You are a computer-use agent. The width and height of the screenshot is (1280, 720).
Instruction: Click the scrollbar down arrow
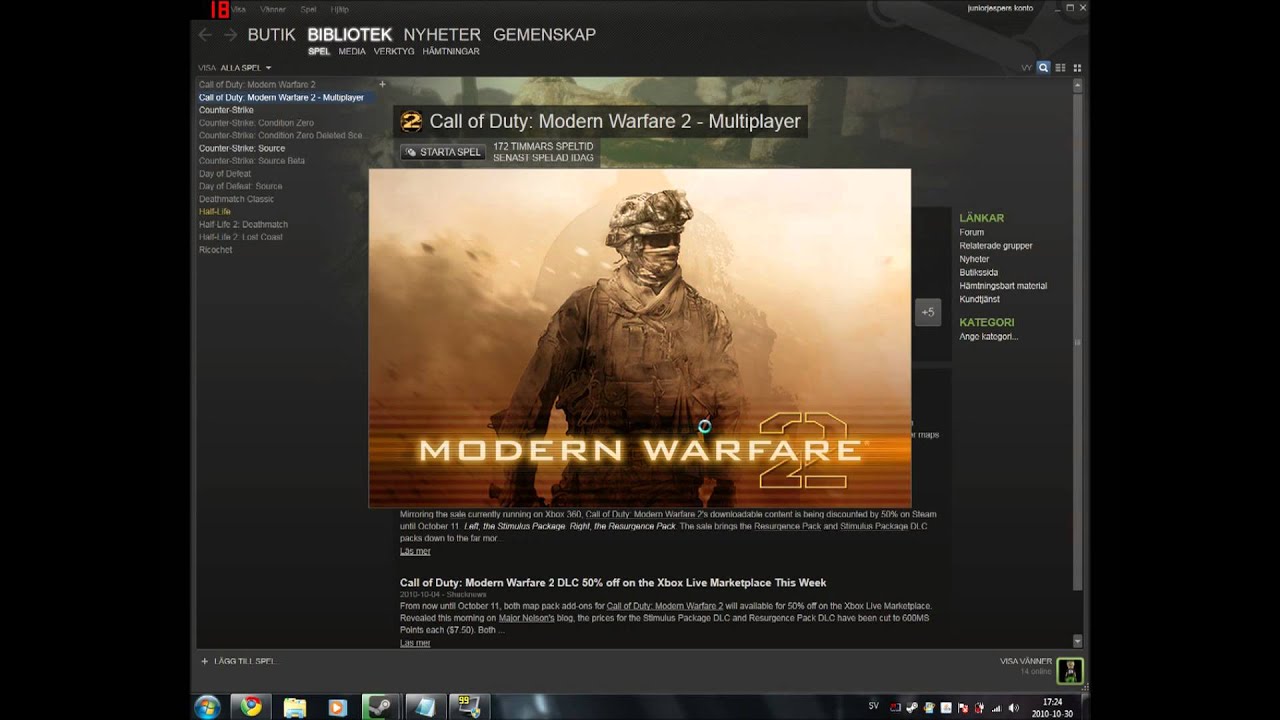tap(1077, 640)
